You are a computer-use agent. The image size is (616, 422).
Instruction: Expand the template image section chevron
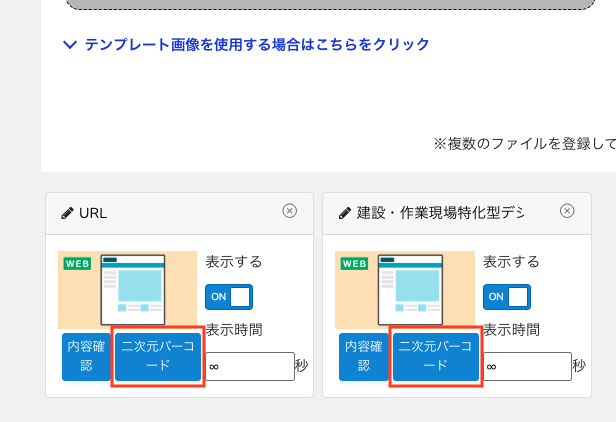(x=69, y=45)
